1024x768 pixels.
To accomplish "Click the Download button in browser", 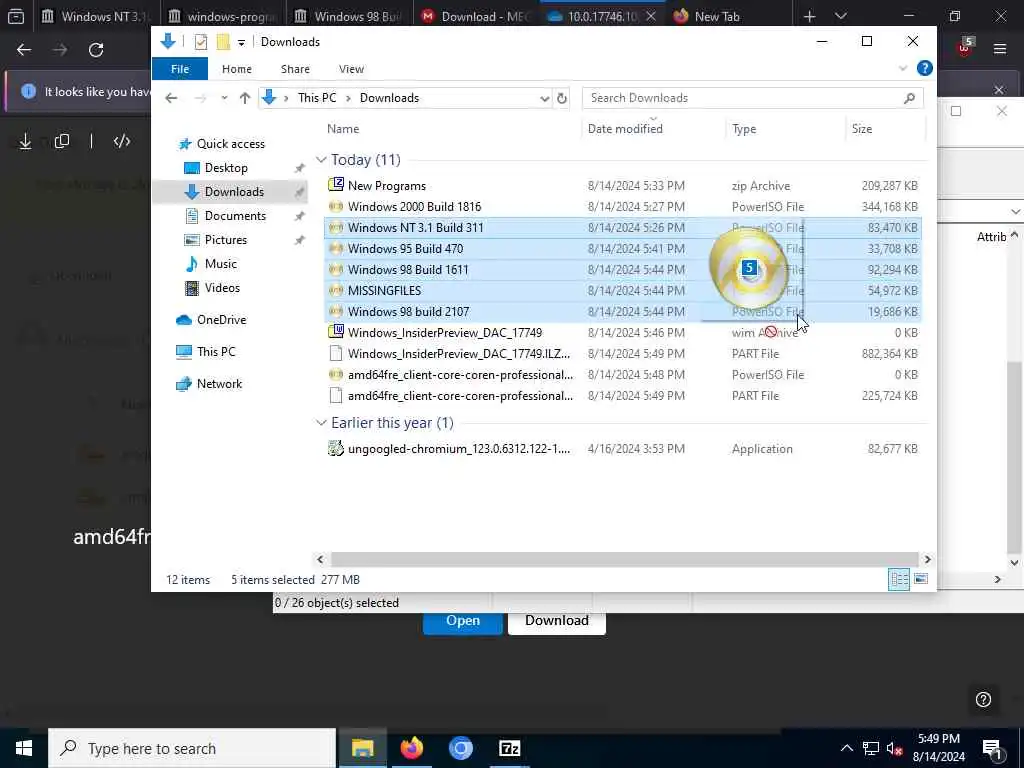I will tap(556, 621).
